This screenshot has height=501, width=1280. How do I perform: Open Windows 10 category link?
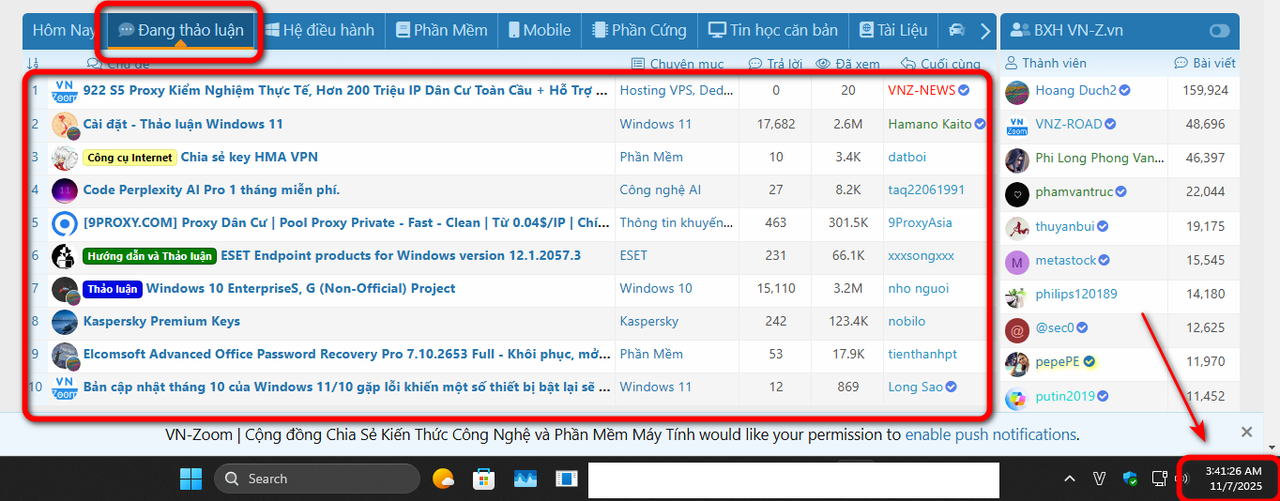tap(656, 288)
